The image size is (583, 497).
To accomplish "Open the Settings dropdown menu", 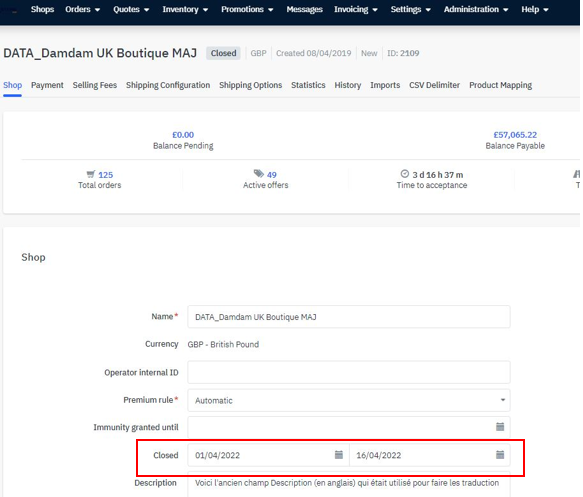I will click(x=410, y=9).
